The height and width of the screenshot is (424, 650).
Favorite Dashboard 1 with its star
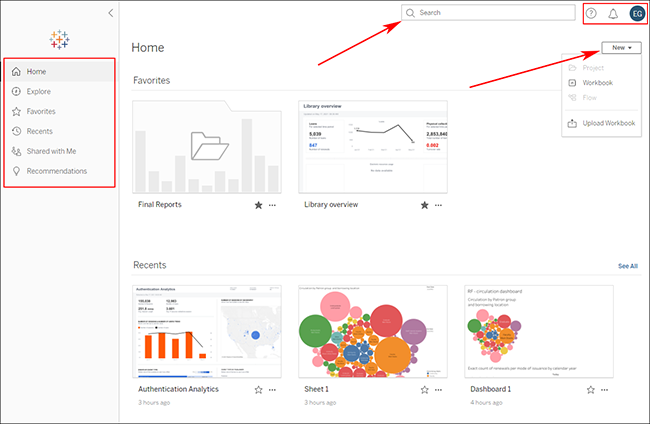click(591, 390)
